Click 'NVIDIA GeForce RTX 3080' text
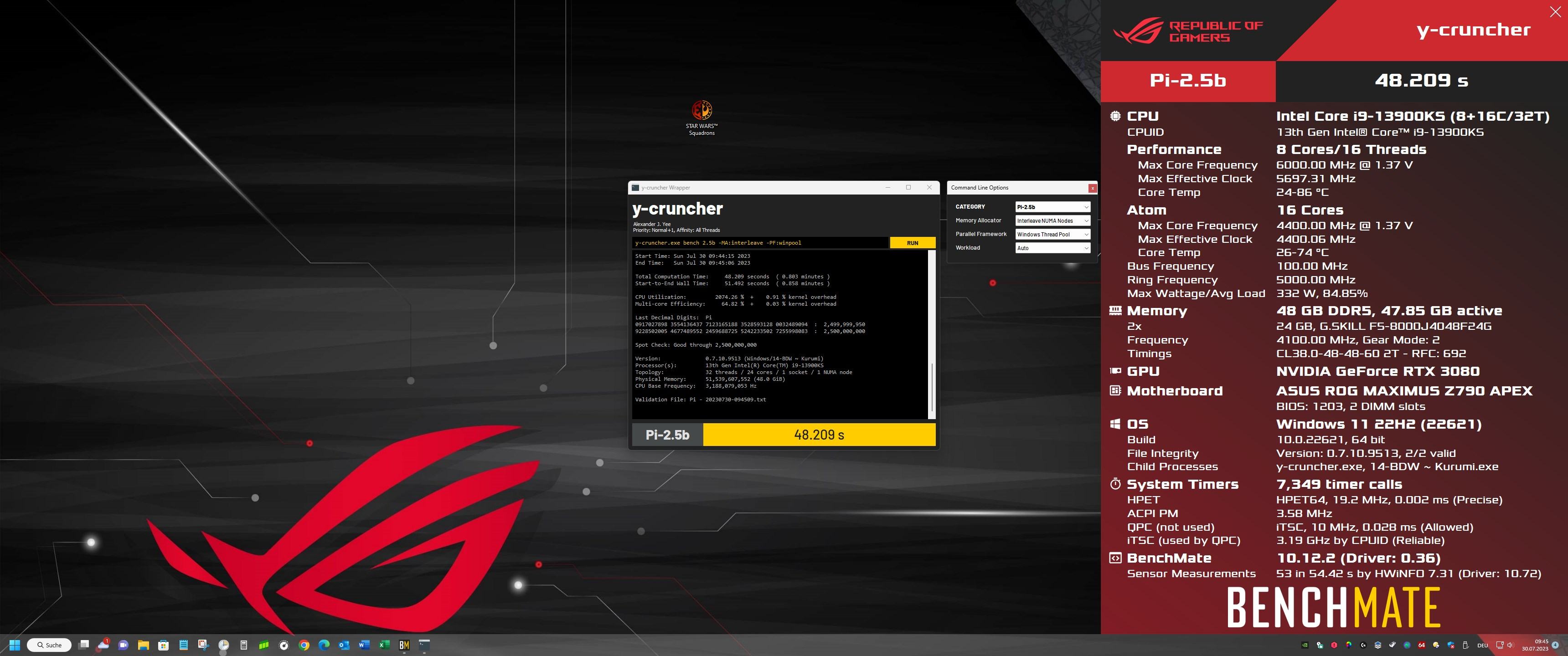This screenshot has height=656, width=1568. click(1378, 371)
